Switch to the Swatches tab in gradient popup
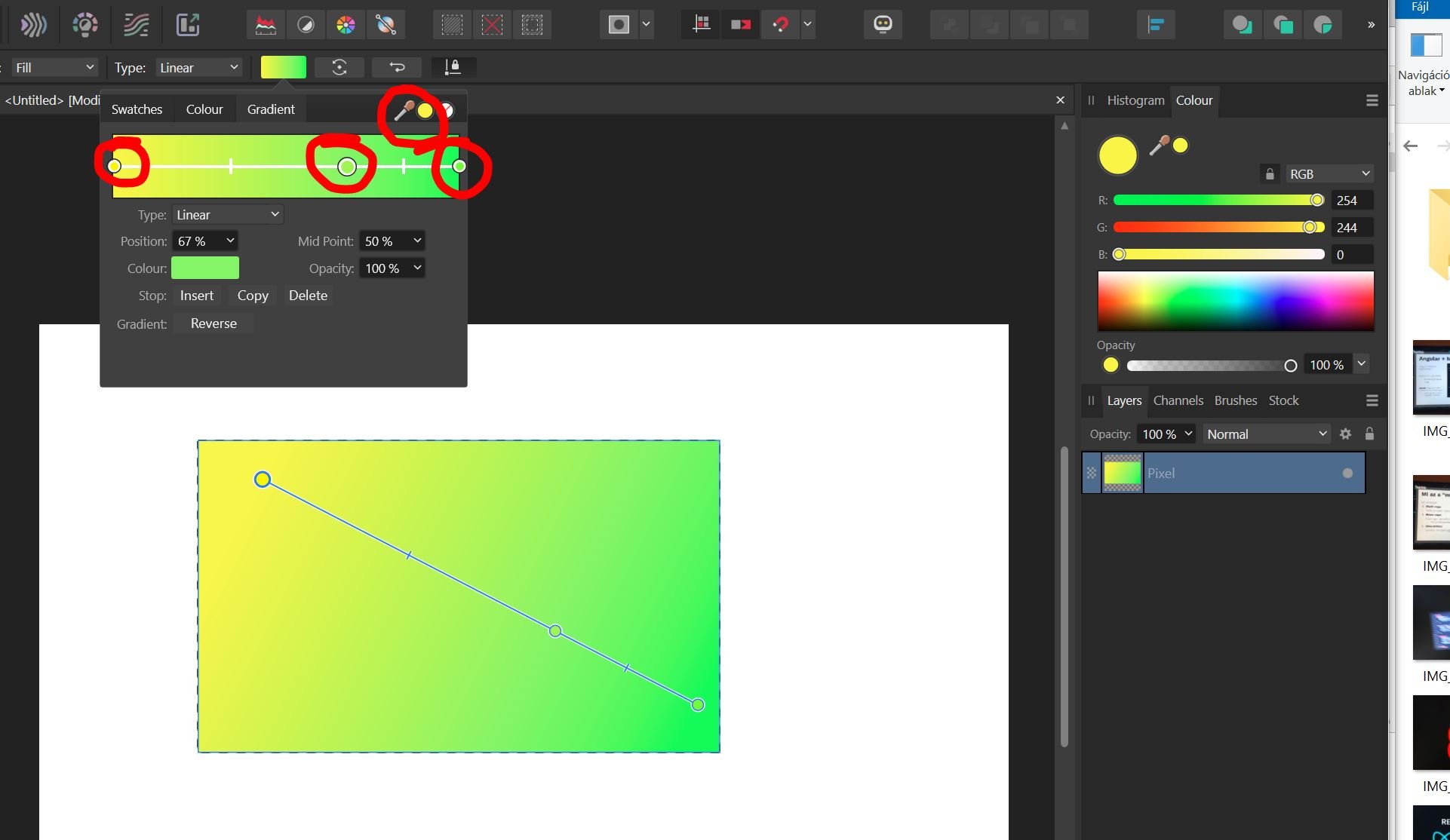This screenshot has width=1450, height=840. pyautogui.click(x=137, y=109)
